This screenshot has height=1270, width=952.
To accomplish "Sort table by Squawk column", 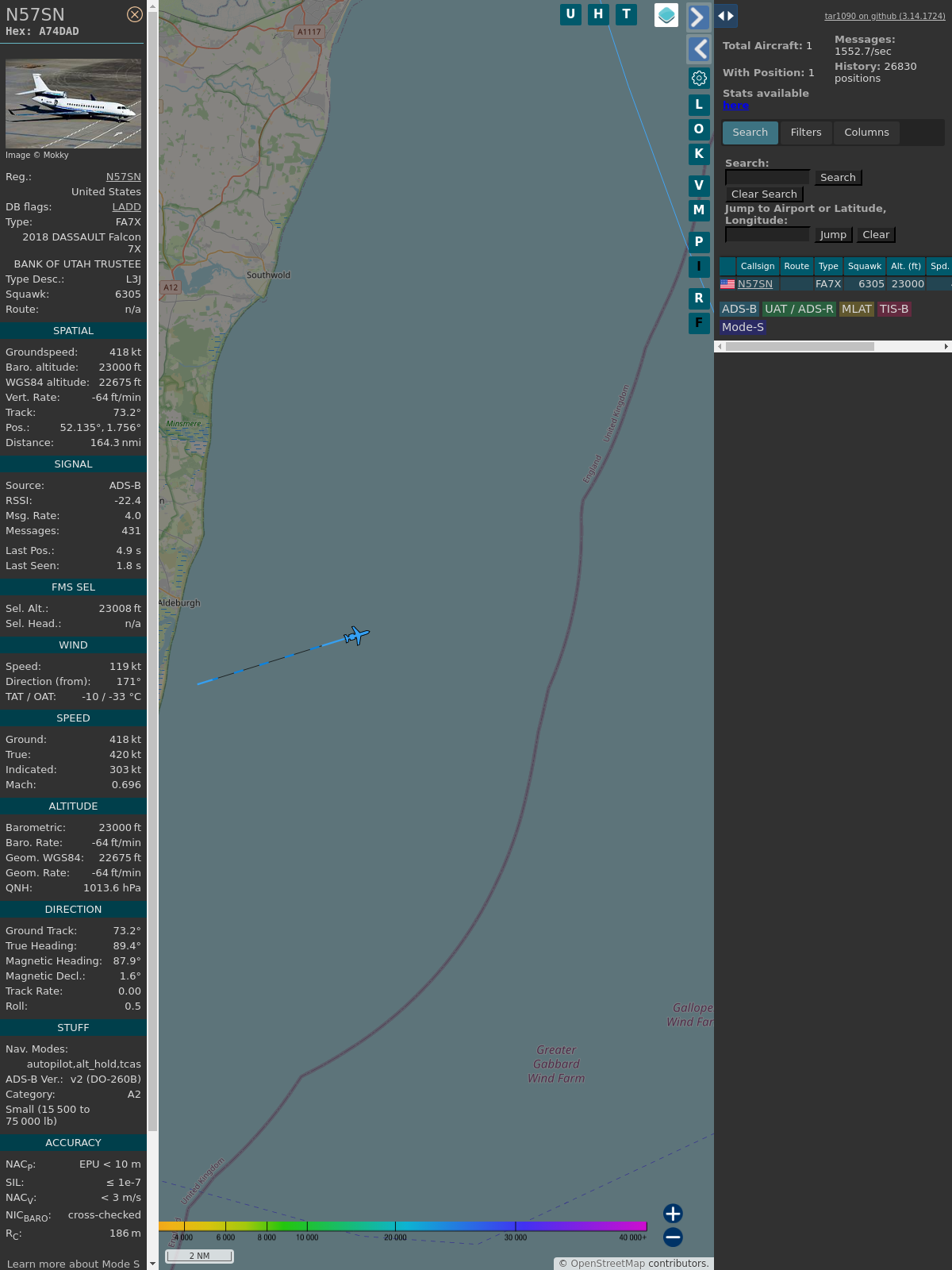I will 865,267.
